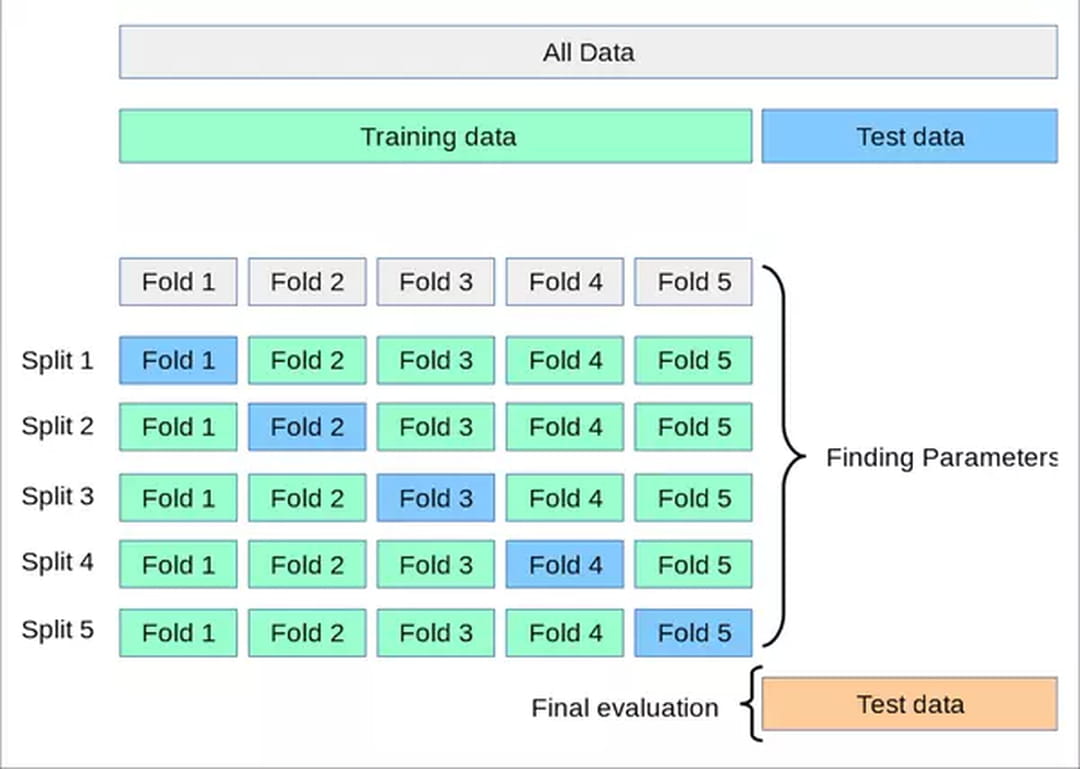Click the blue Fold 3 in Split 3
Viewport: 1080px width, 769px height.
pyautogui.click(x=436, y=498)
